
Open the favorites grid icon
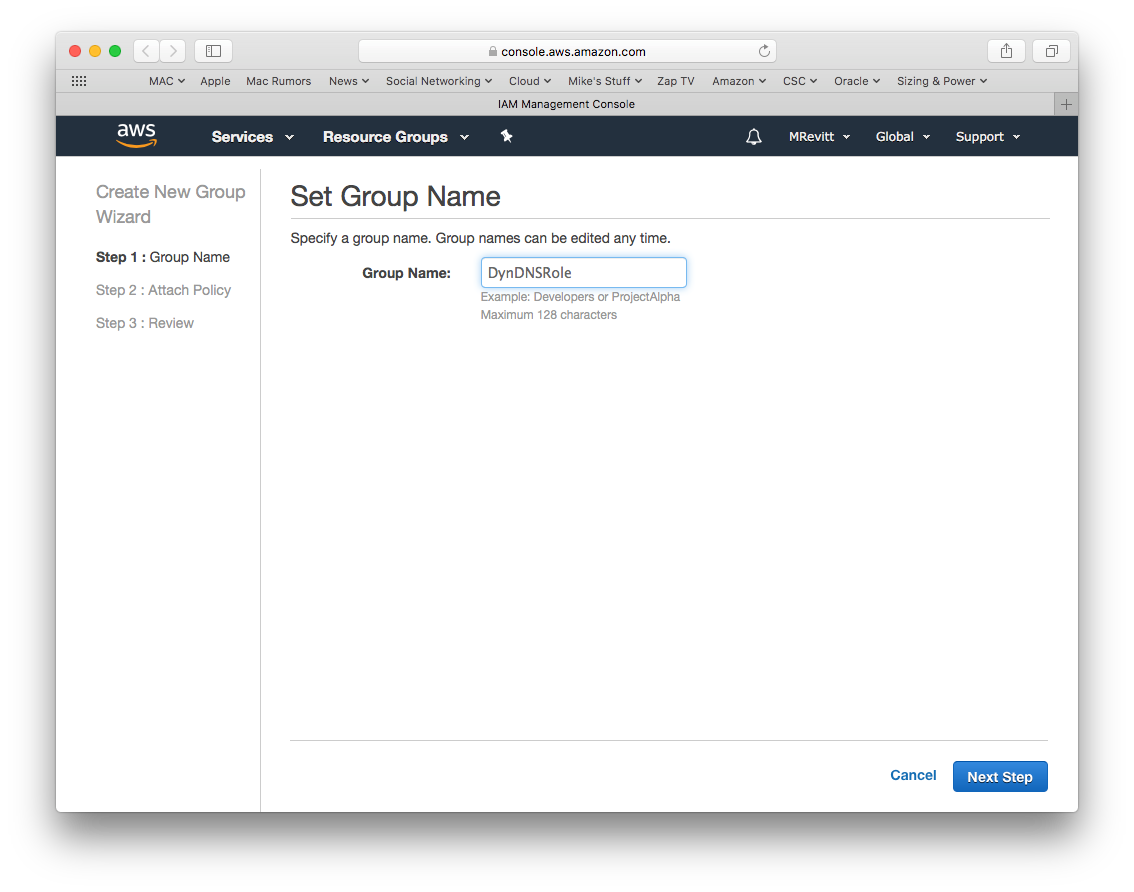pos(79,81)
